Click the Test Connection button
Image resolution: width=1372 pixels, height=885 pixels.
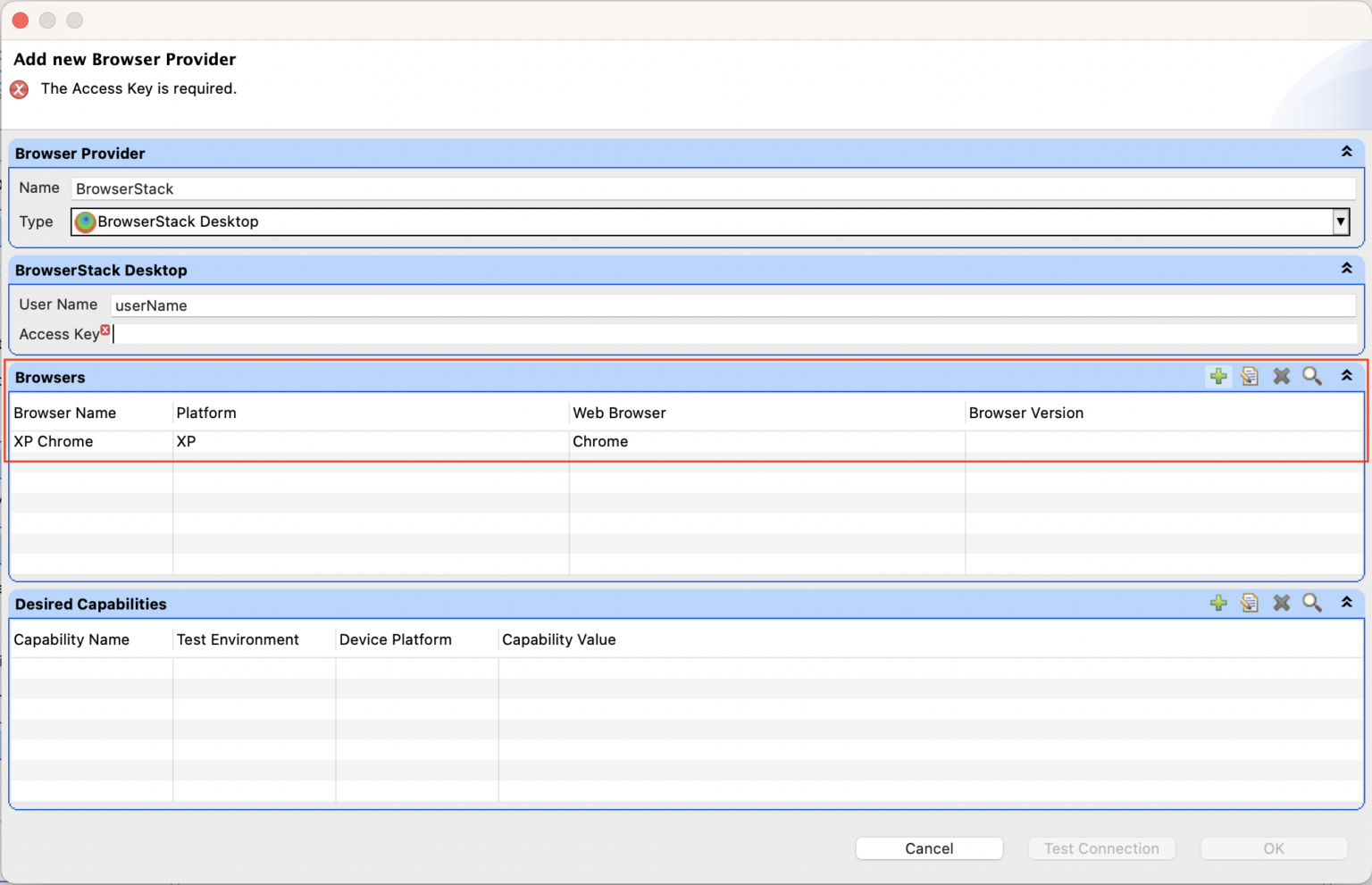pyautogui.click(x=1101, y=848)
